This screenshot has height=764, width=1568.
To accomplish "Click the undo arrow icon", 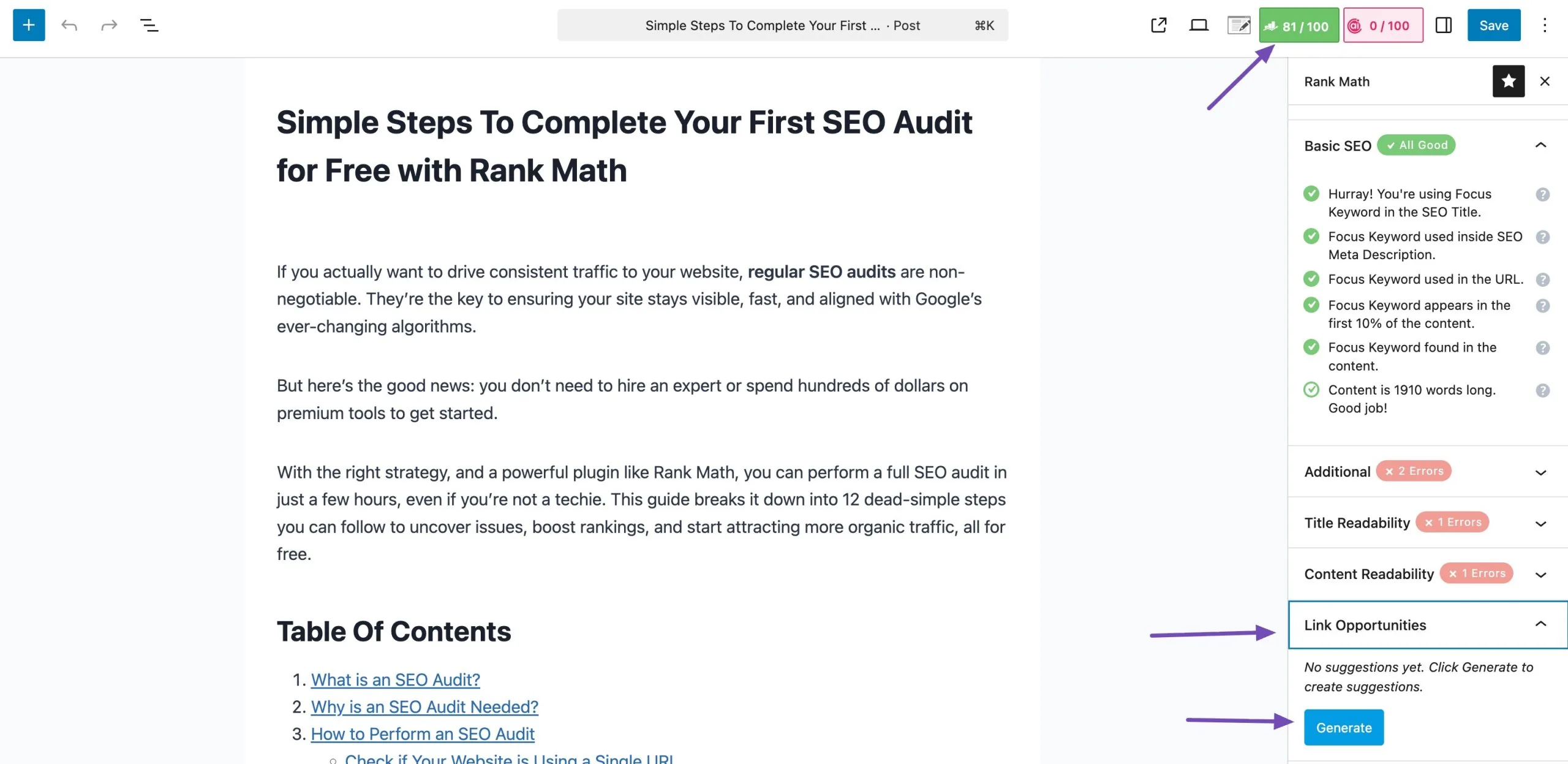I will pos(69,25).
